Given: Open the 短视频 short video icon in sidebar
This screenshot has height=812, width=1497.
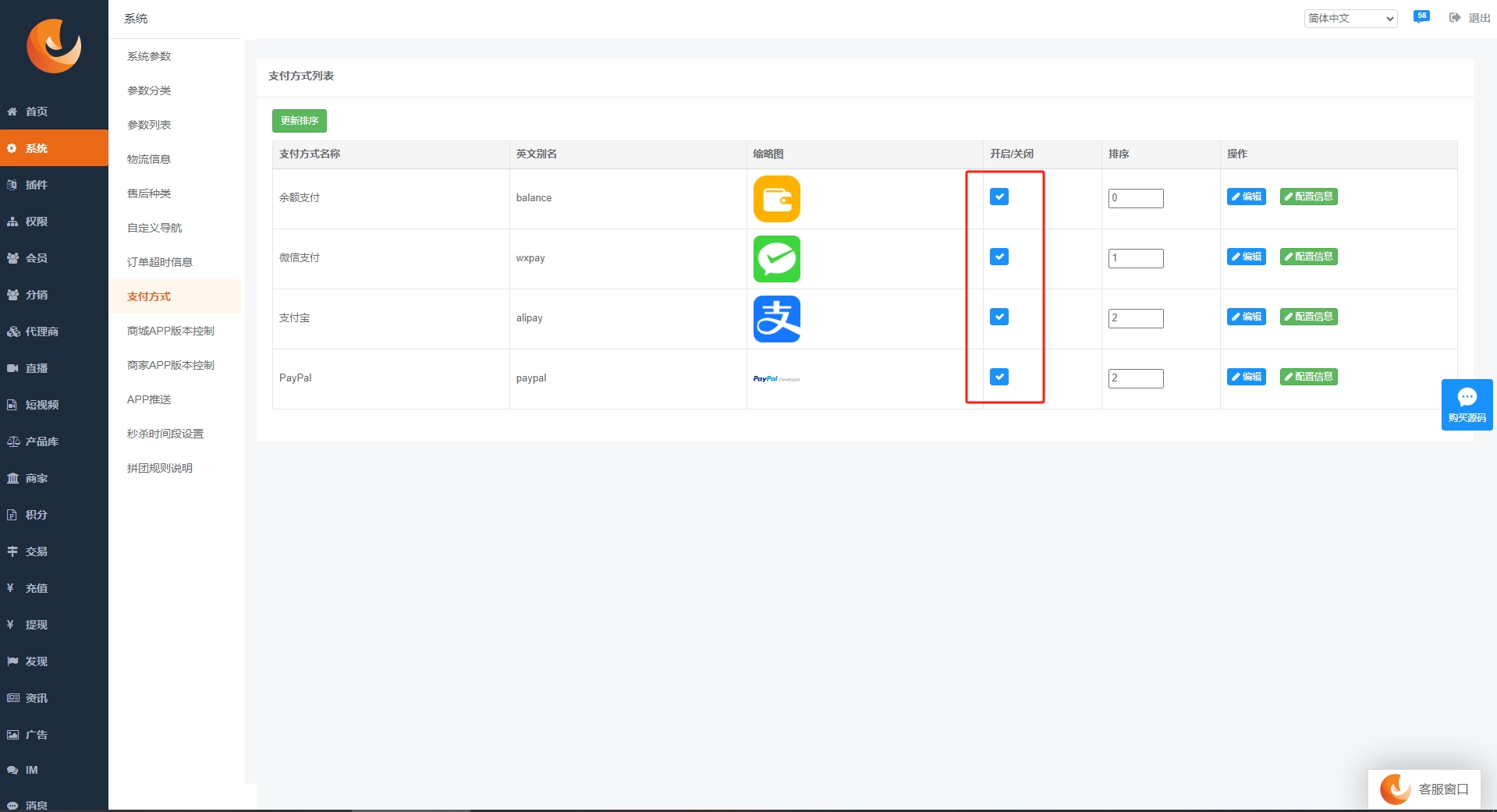Looking at the screenshot, I should click(x=12, y=405).
